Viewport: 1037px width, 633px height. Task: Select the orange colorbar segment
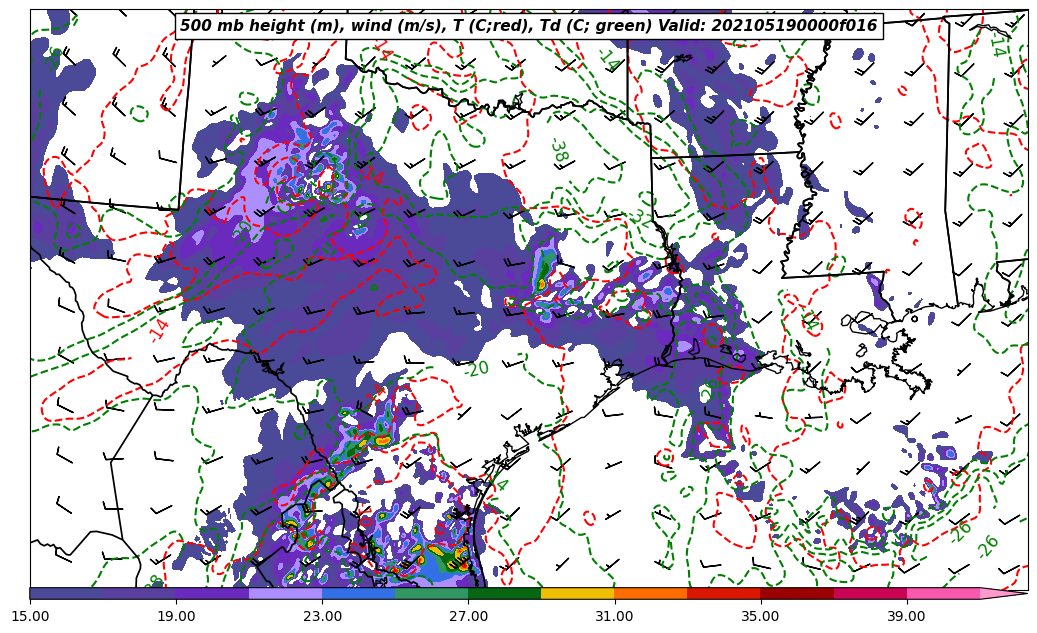pyautogui.click(x=650, y=593)
